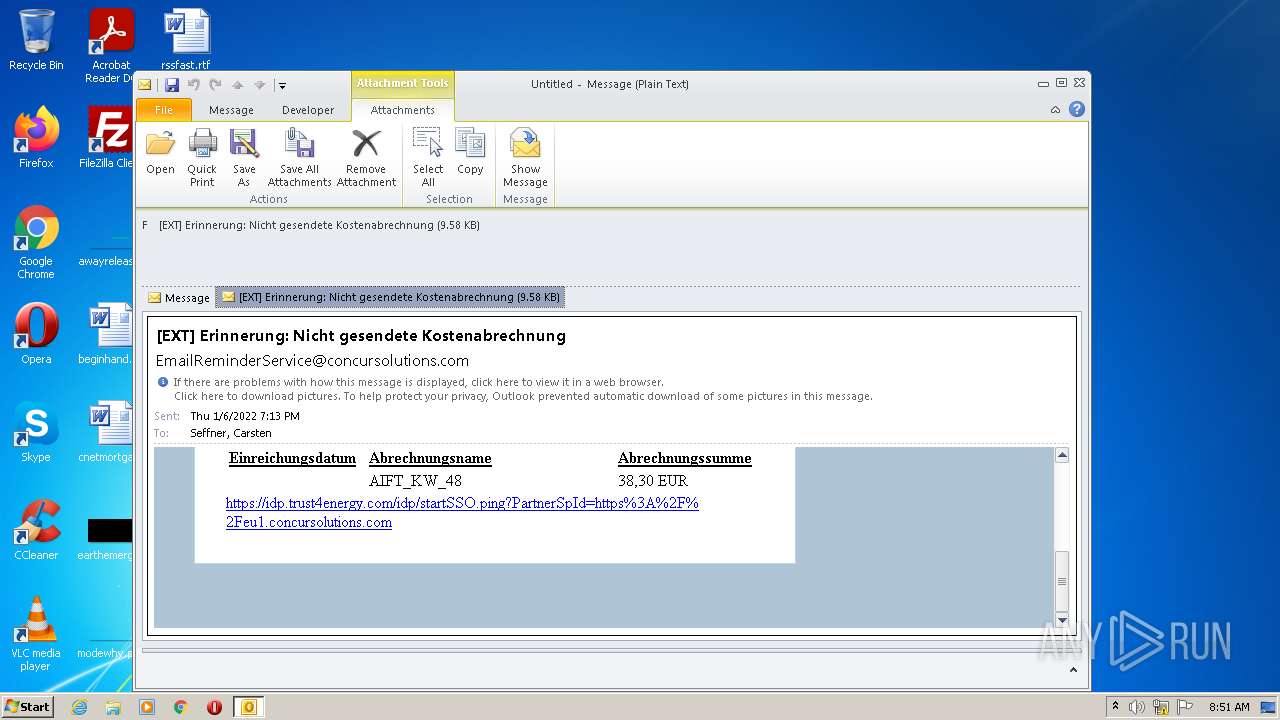Image resolution: width=1280 pixels, height=720 pixels.
Task: Click Abrechnungssumme column header
Action: 684,458
